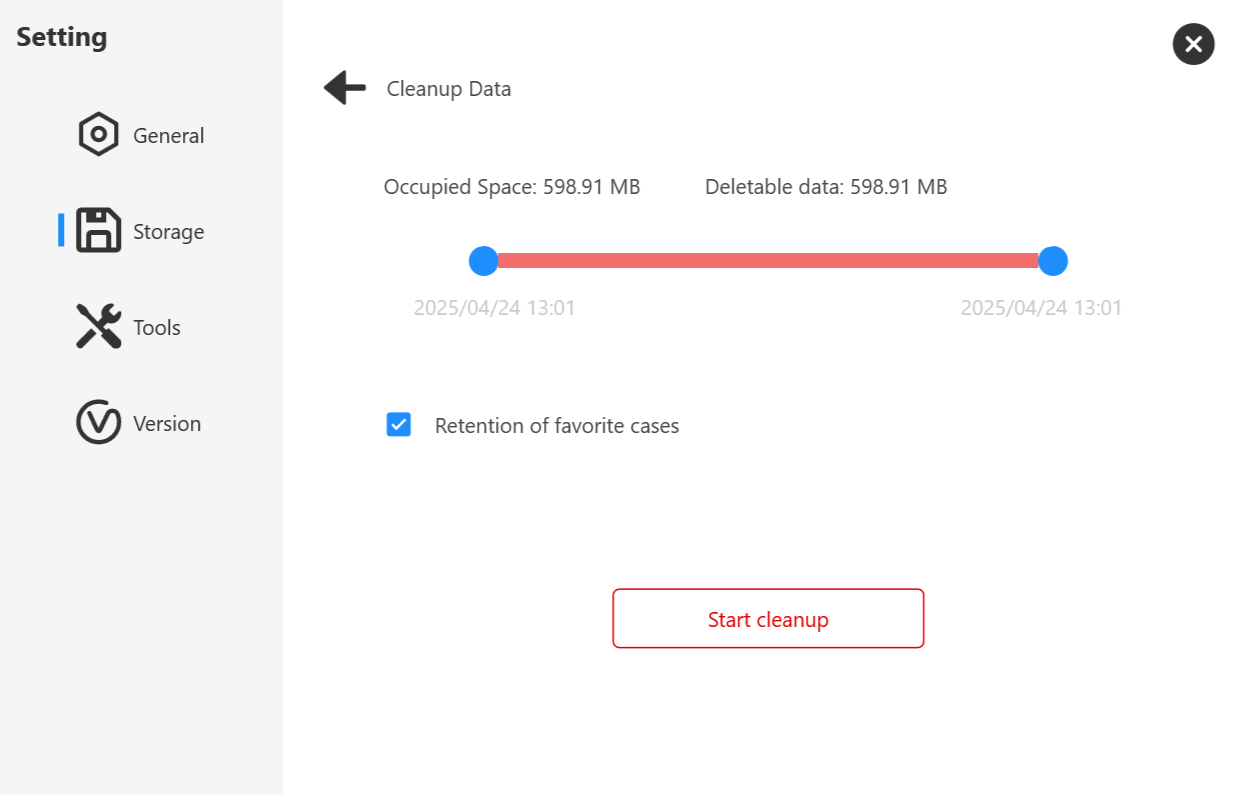Click the Storage floppy disk icon
The width and height of the screenshot is (1236, 795).
(x=99, y=231)
